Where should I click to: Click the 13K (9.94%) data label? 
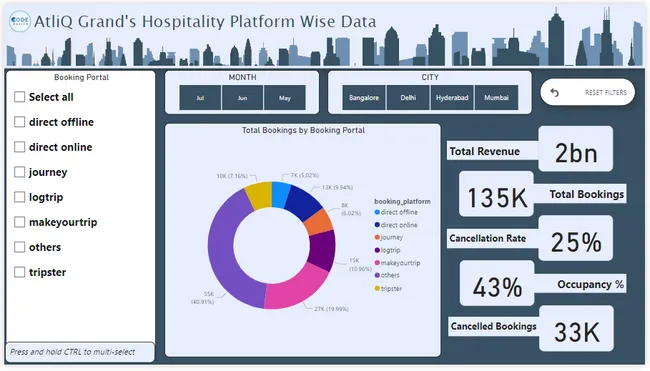pyautogui.click(x=337, y=187)
